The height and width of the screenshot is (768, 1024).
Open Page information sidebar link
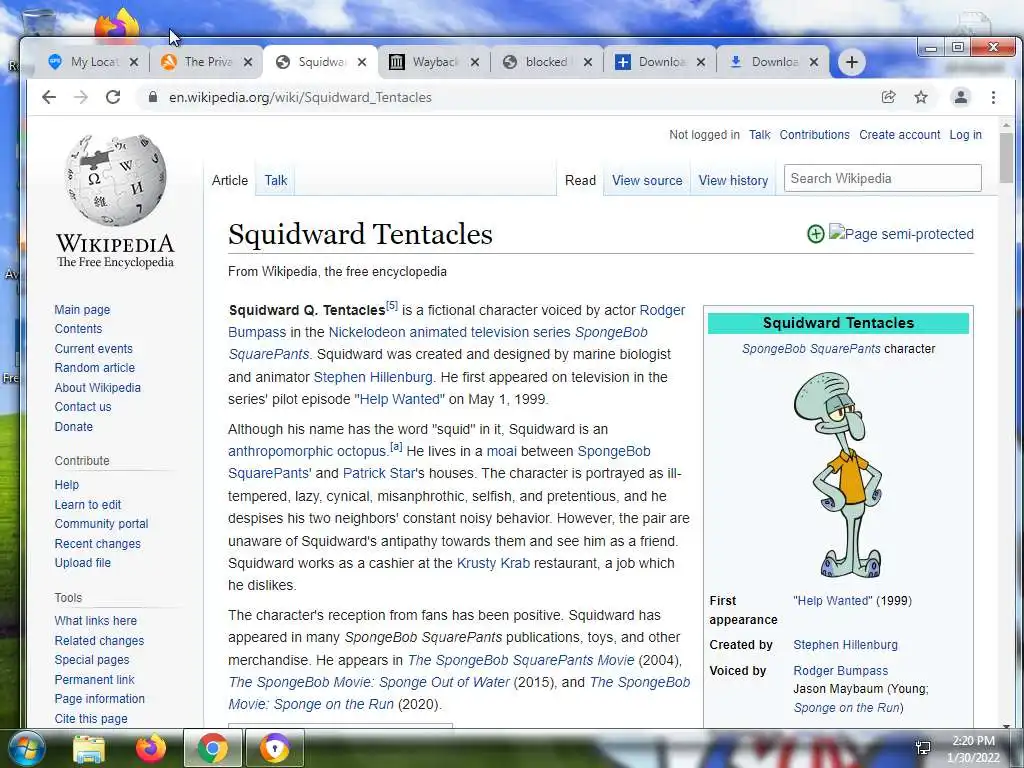(x=100, y=698)
